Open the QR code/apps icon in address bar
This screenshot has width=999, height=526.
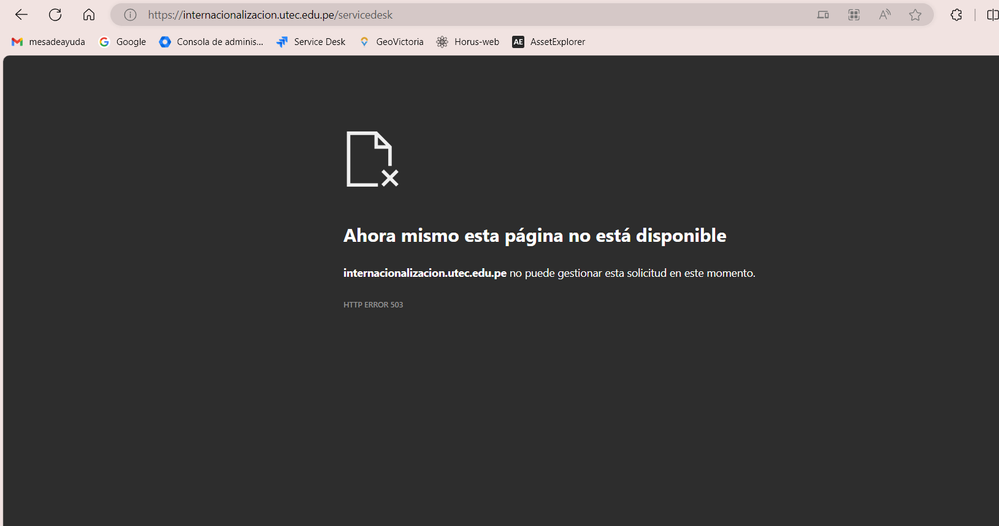(854, 15)
